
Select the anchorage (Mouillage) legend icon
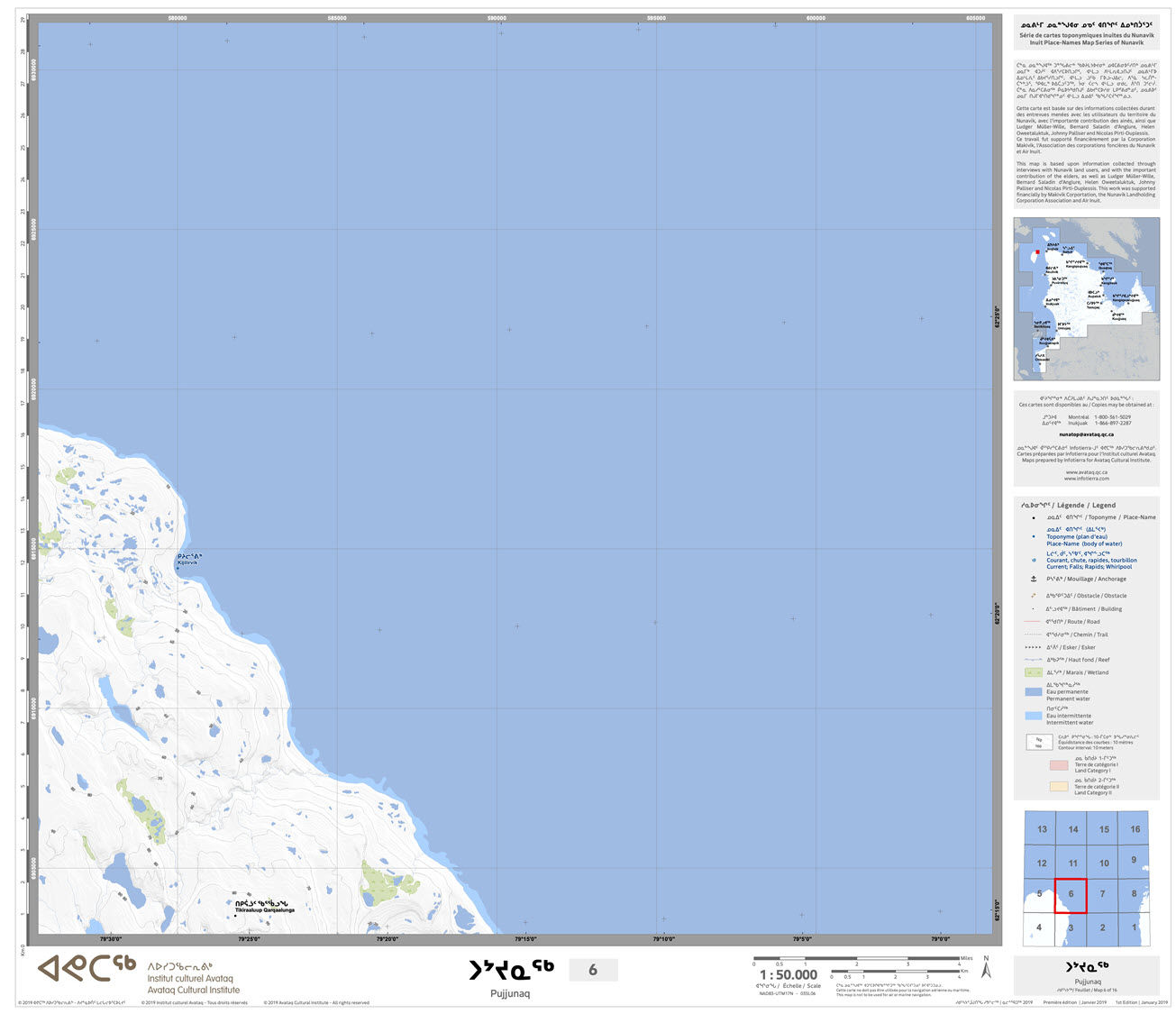(1032, 579)
